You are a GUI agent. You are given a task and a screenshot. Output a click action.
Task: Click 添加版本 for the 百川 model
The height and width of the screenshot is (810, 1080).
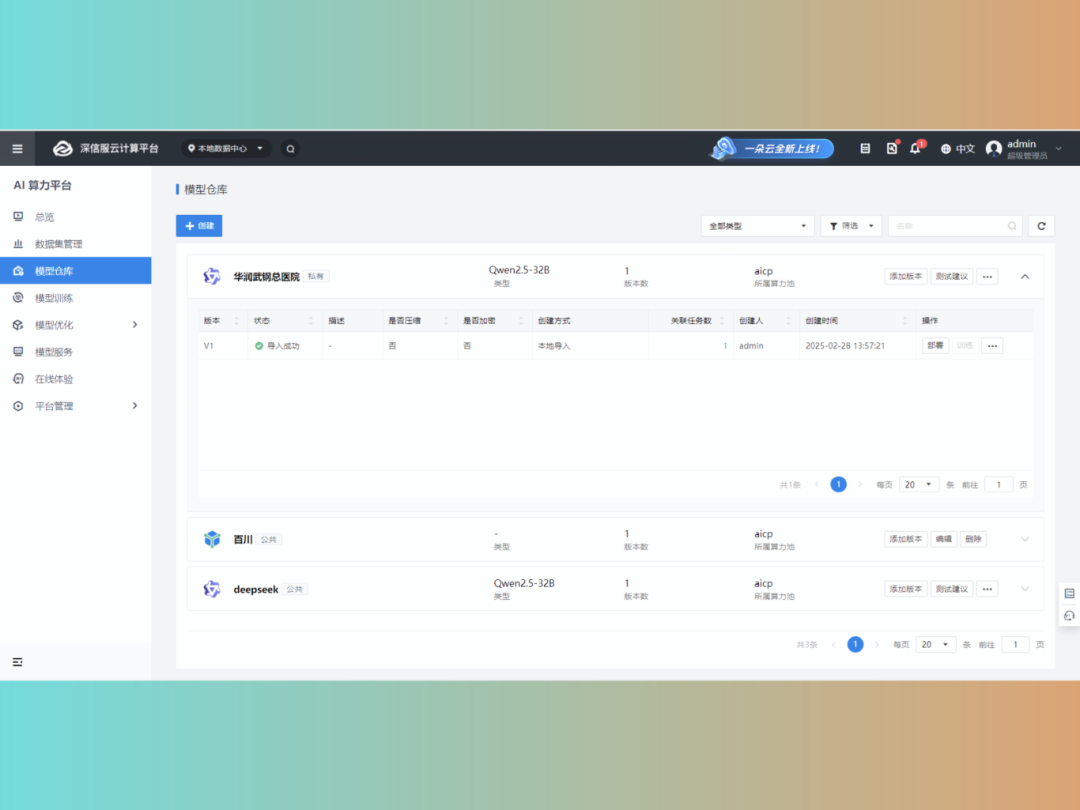[x=905, y=539]
